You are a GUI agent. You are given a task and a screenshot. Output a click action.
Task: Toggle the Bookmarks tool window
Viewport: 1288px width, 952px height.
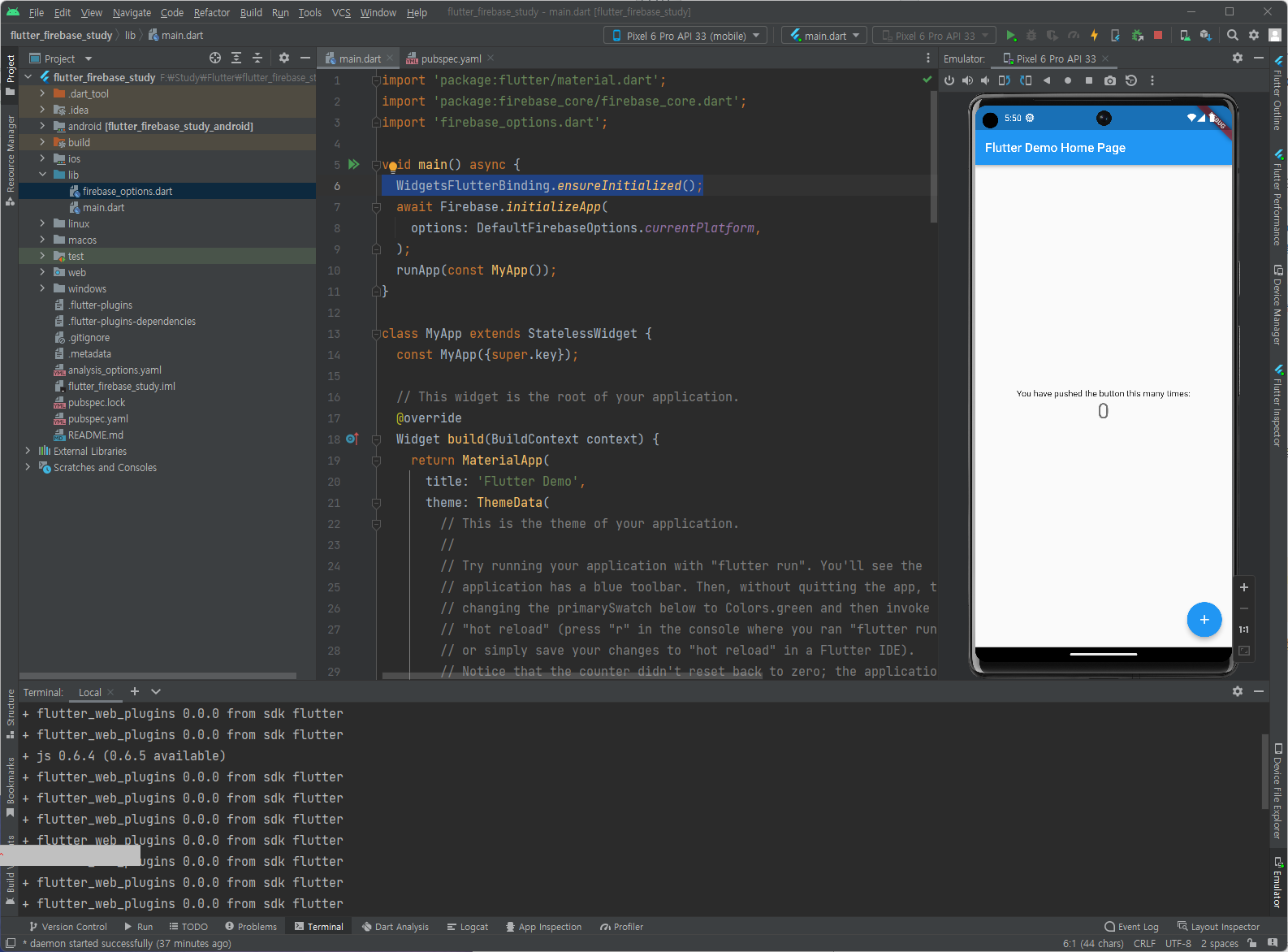point(11,787)
